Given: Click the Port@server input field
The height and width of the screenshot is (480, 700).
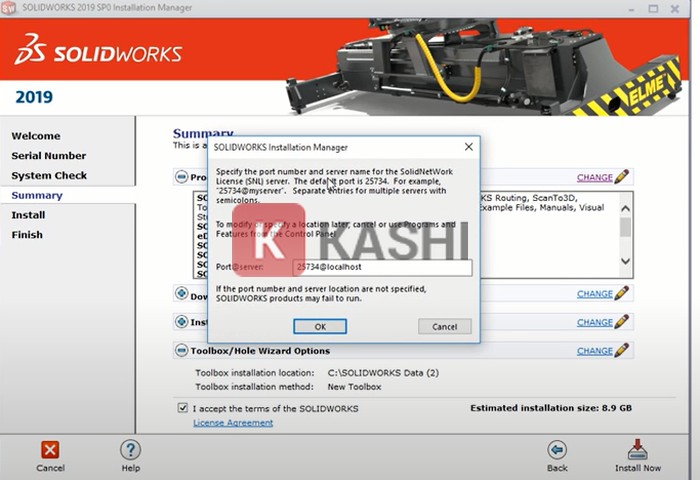Looking at the screenshot, I should pyautogui.click(x=382, y=268).
